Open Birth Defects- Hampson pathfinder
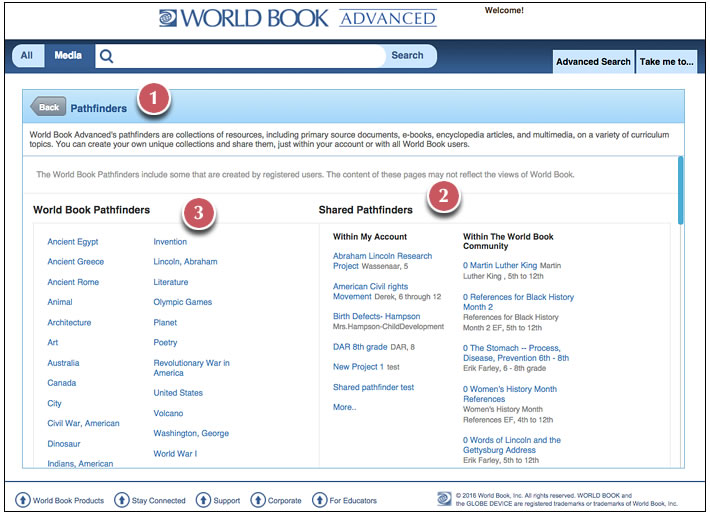The height and width of the screenshot is (522, 710). [x=376, y=316]
